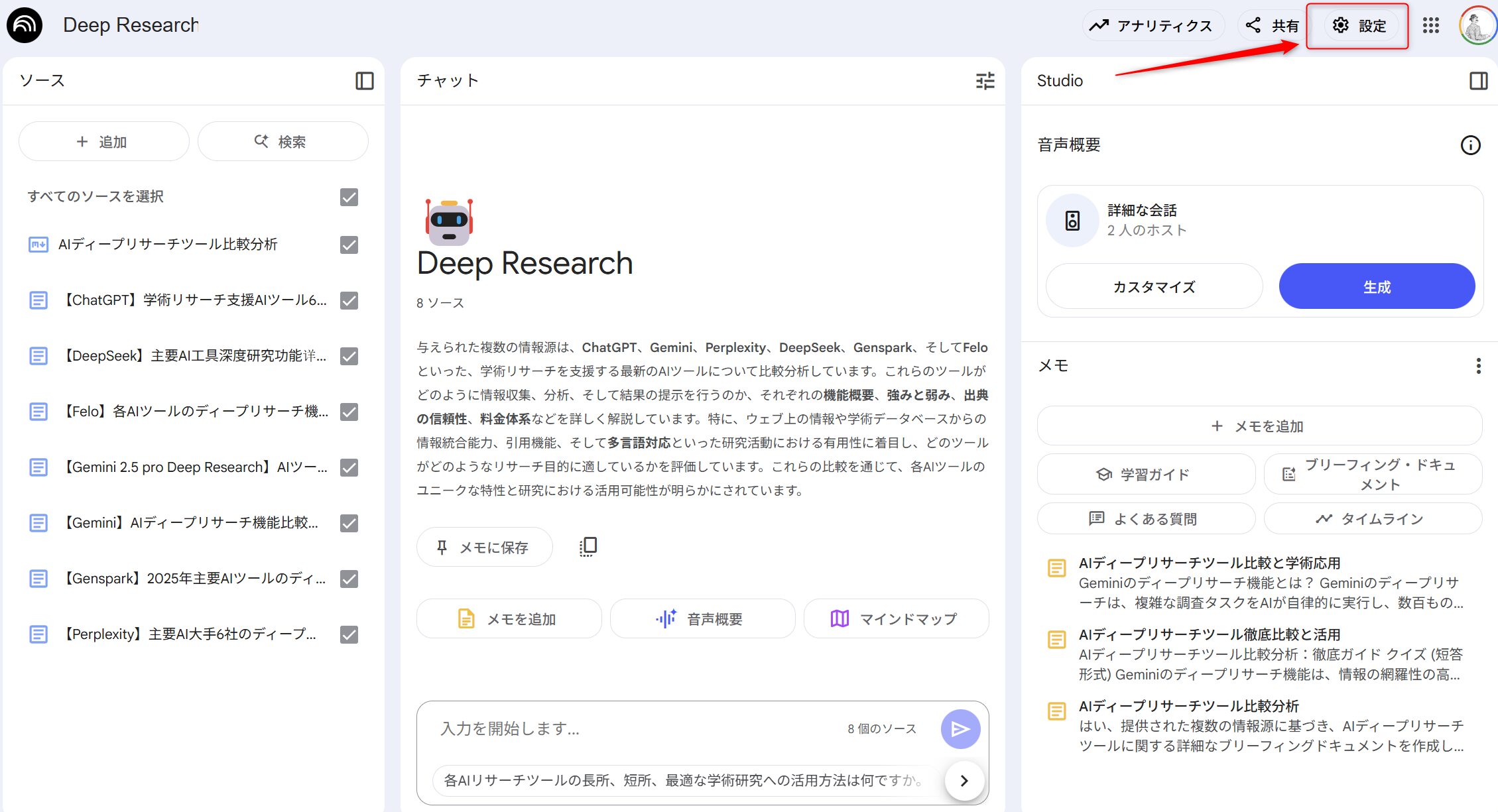
Task: Click the Deep Research notebook heading
Action: [x=525, y=263]
